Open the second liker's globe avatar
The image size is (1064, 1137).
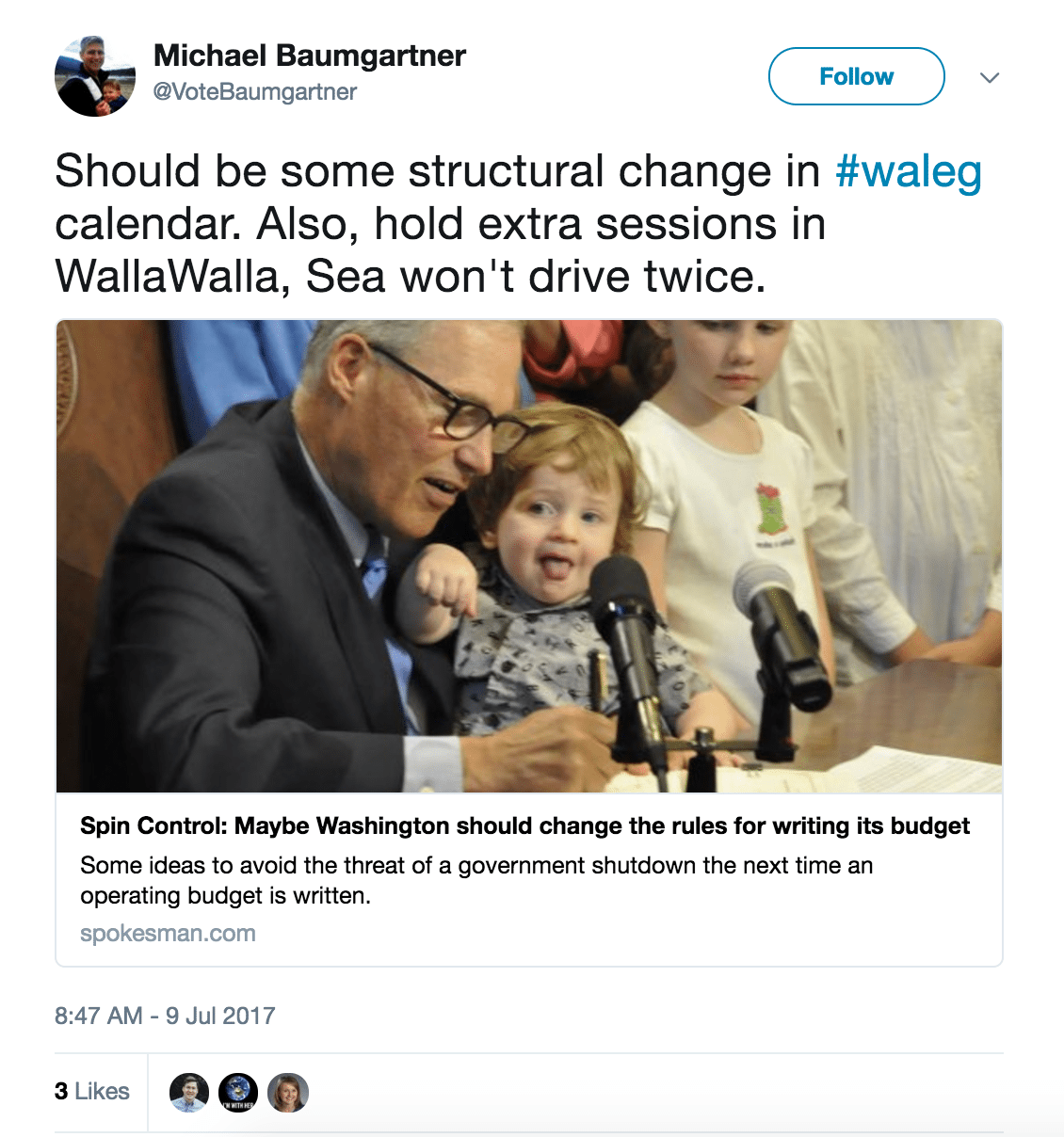click(238, 1092)
